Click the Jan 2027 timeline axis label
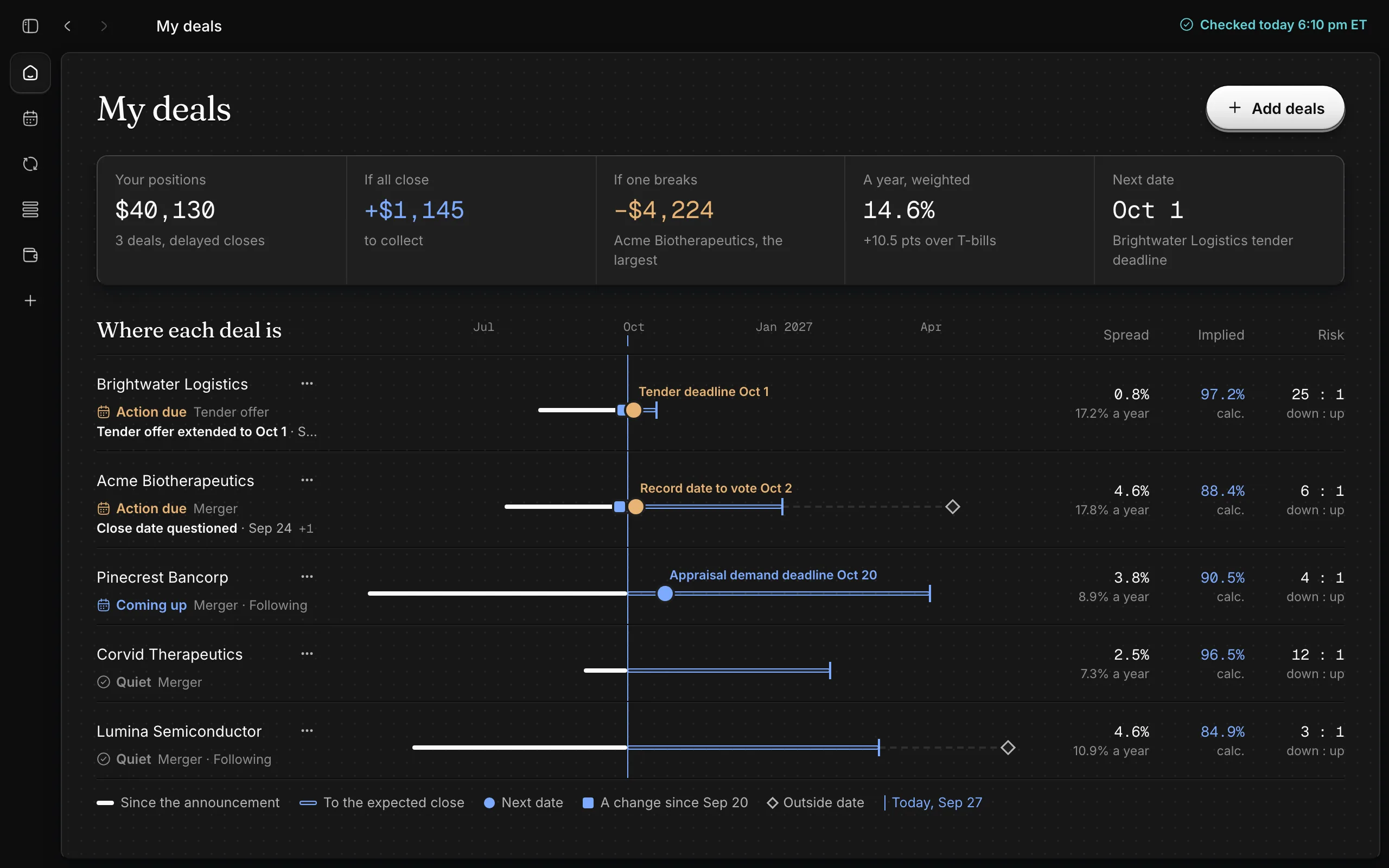The width and height of the screenshot is (1389, 868). click(x=784, y=327)
